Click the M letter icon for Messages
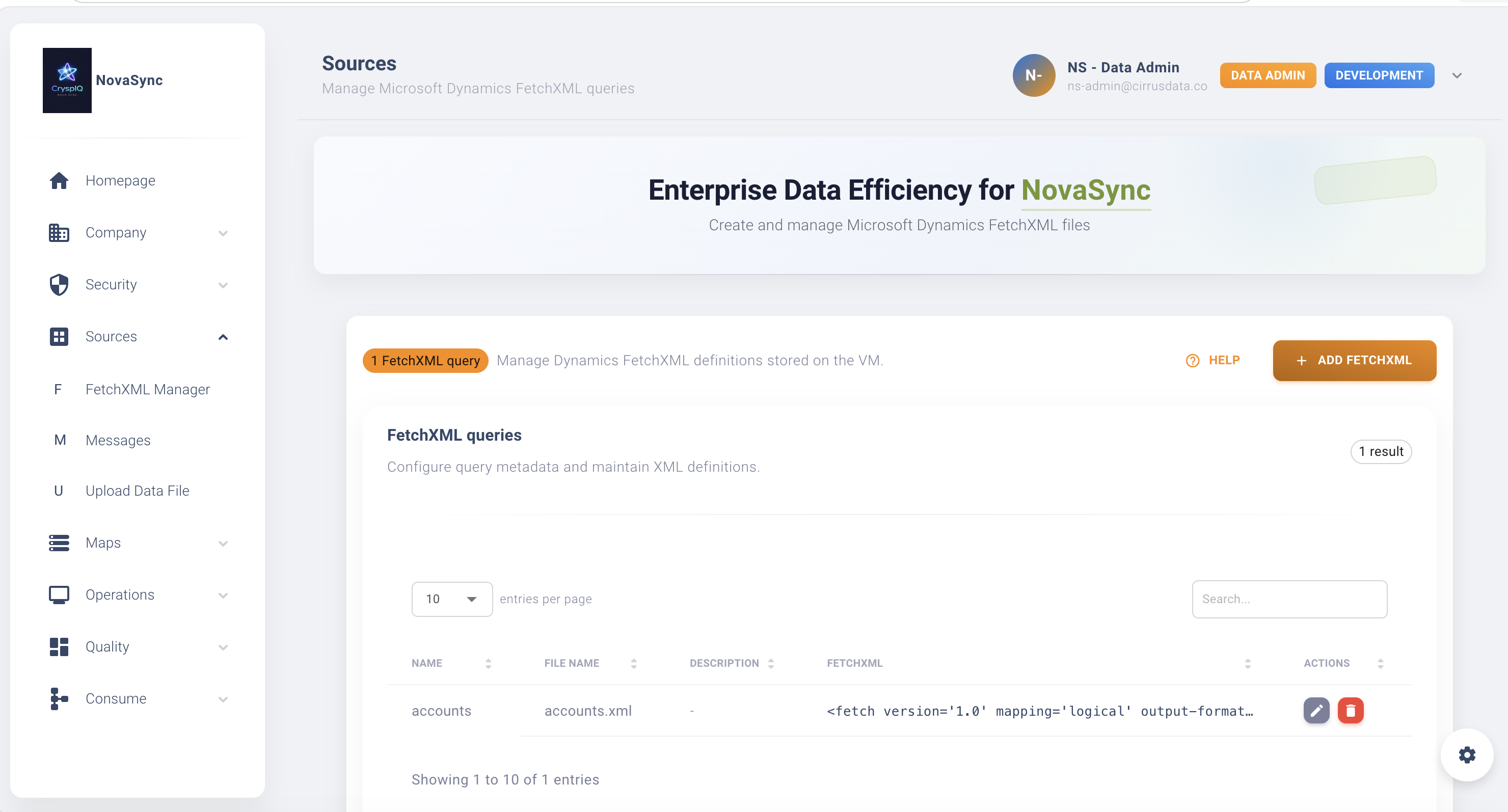 pyautogui.click(x=60, y=440)
